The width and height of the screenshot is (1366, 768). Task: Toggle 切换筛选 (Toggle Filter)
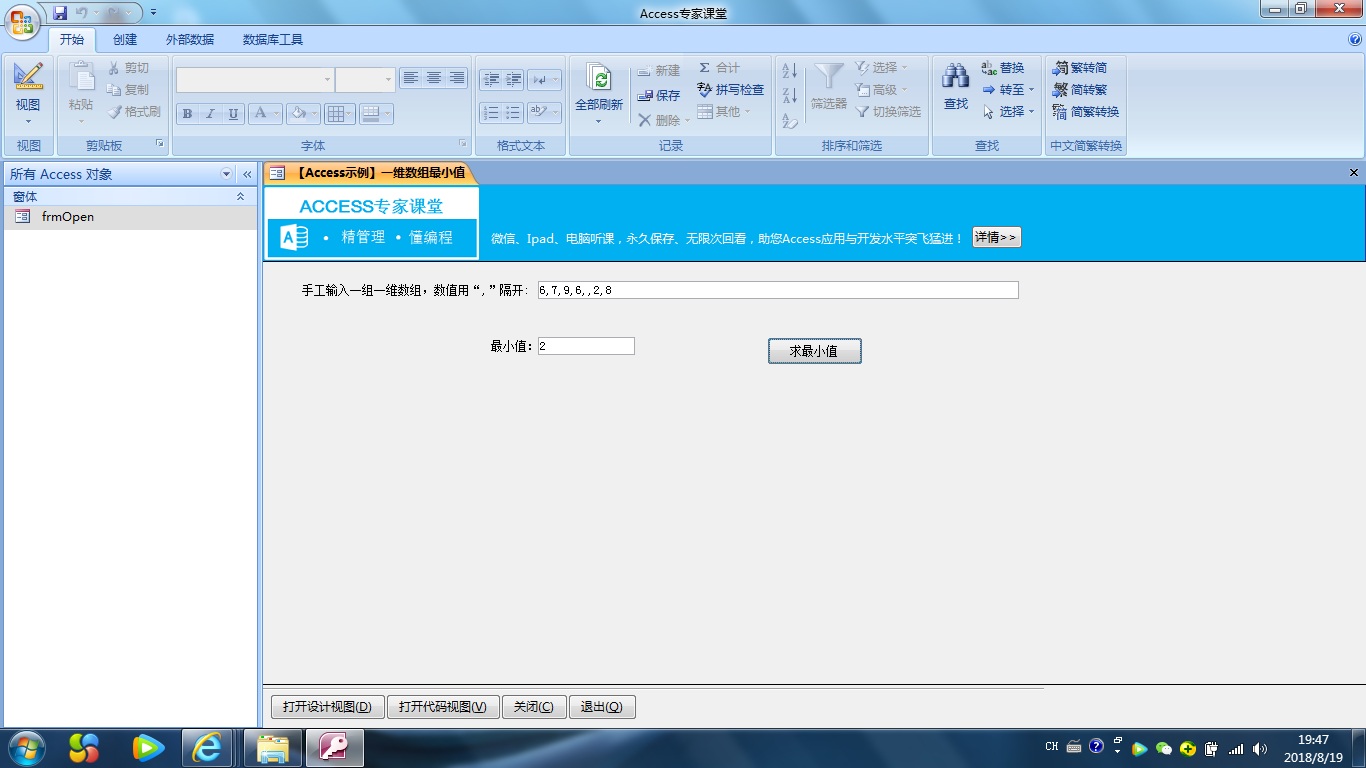click(x=888, y=112)
